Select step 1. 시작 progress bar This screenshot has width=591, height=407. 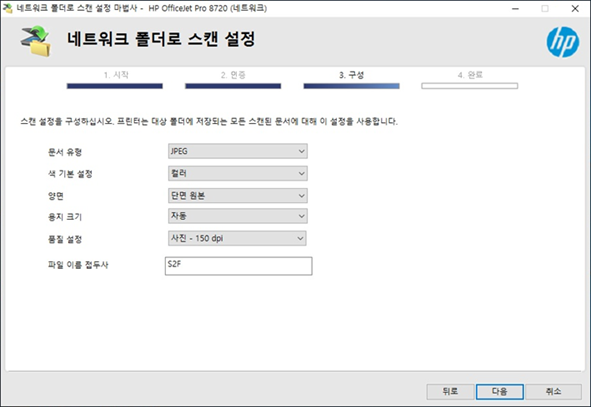115,86
